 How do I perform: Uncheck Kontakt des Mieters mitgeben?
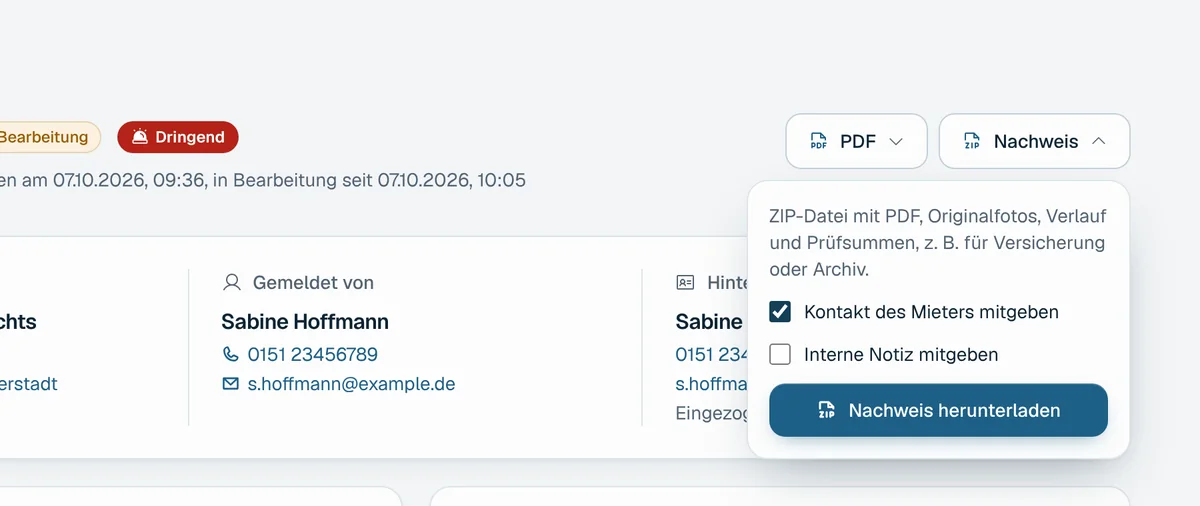(x=780, y=312)
